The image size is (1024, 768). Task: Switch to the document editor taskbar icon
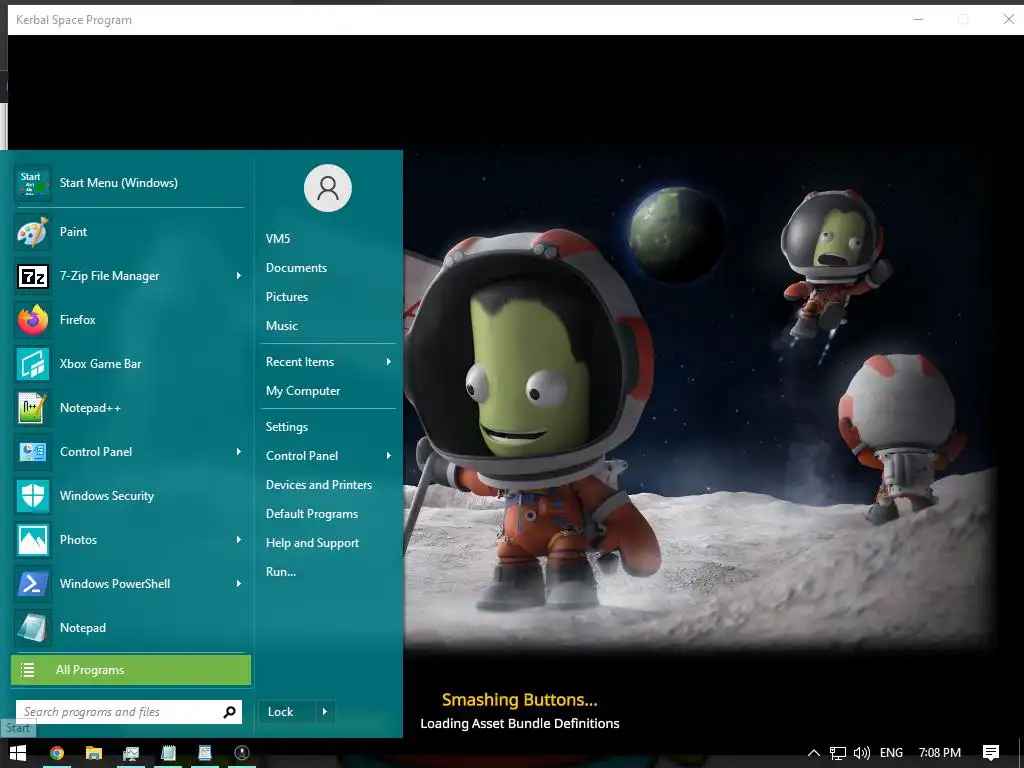click(205, 753)
